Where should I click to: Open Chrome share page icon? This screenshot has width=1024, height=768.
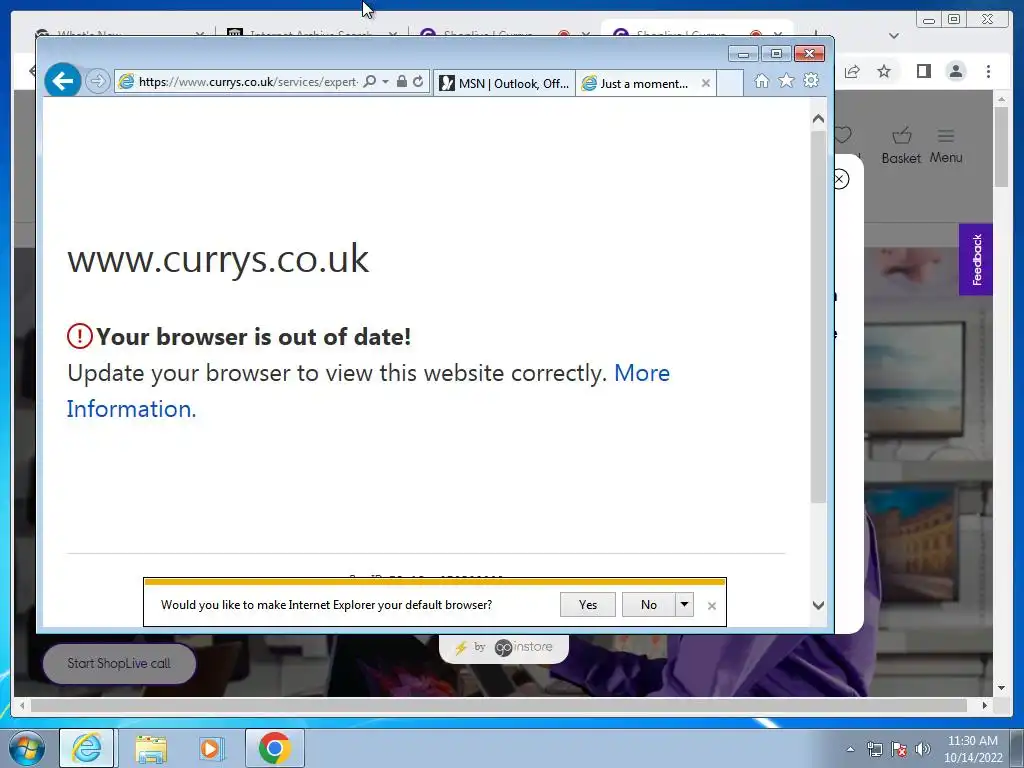852,71
